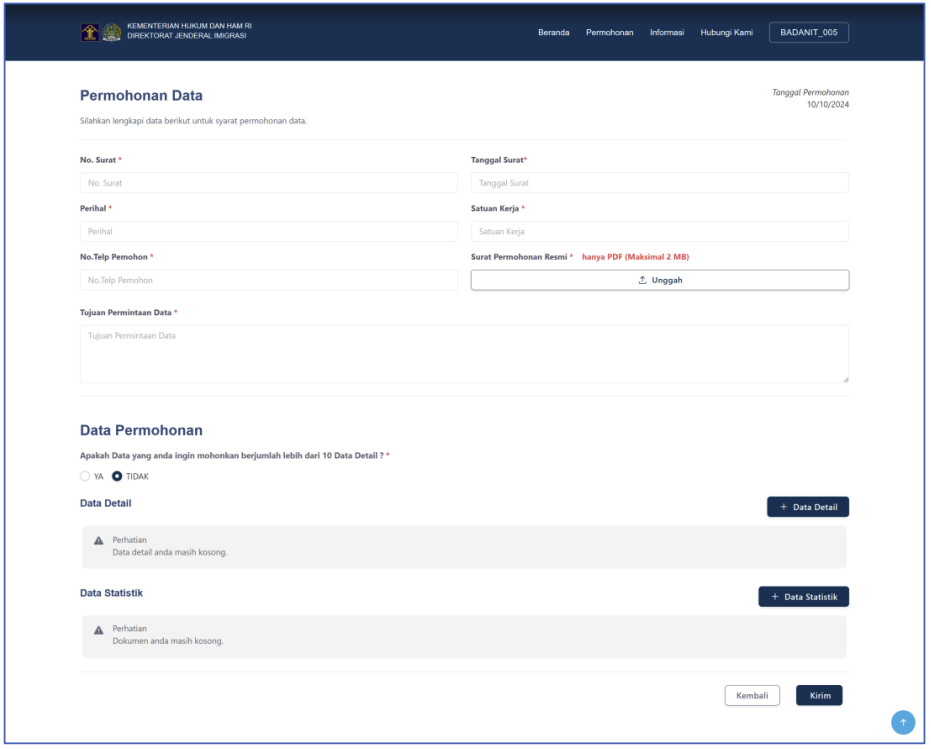Open the BADANIT_005 user menu
The image size is (931, 749).
pos(808,33)
